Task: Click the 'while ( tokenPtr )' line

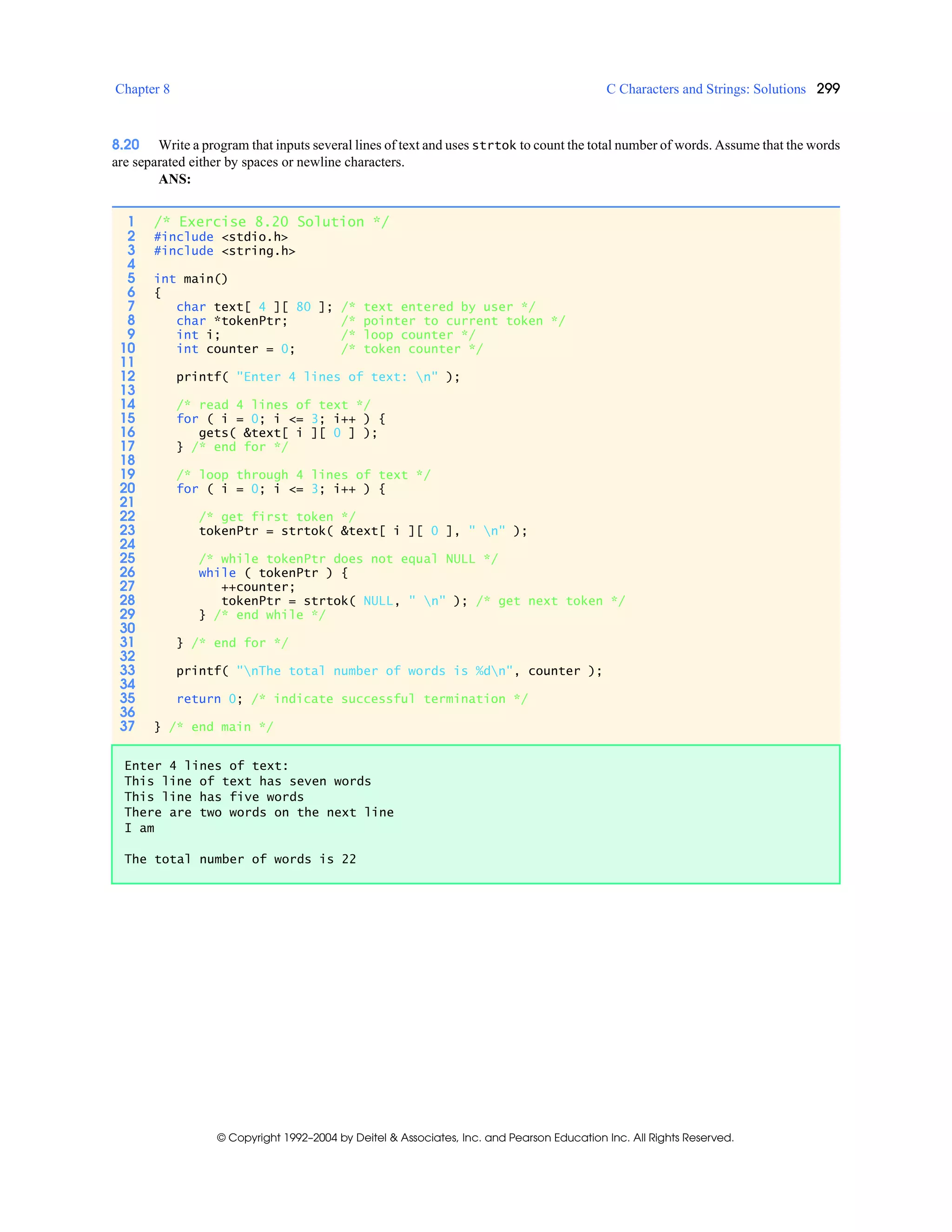Action: point(273,573)
